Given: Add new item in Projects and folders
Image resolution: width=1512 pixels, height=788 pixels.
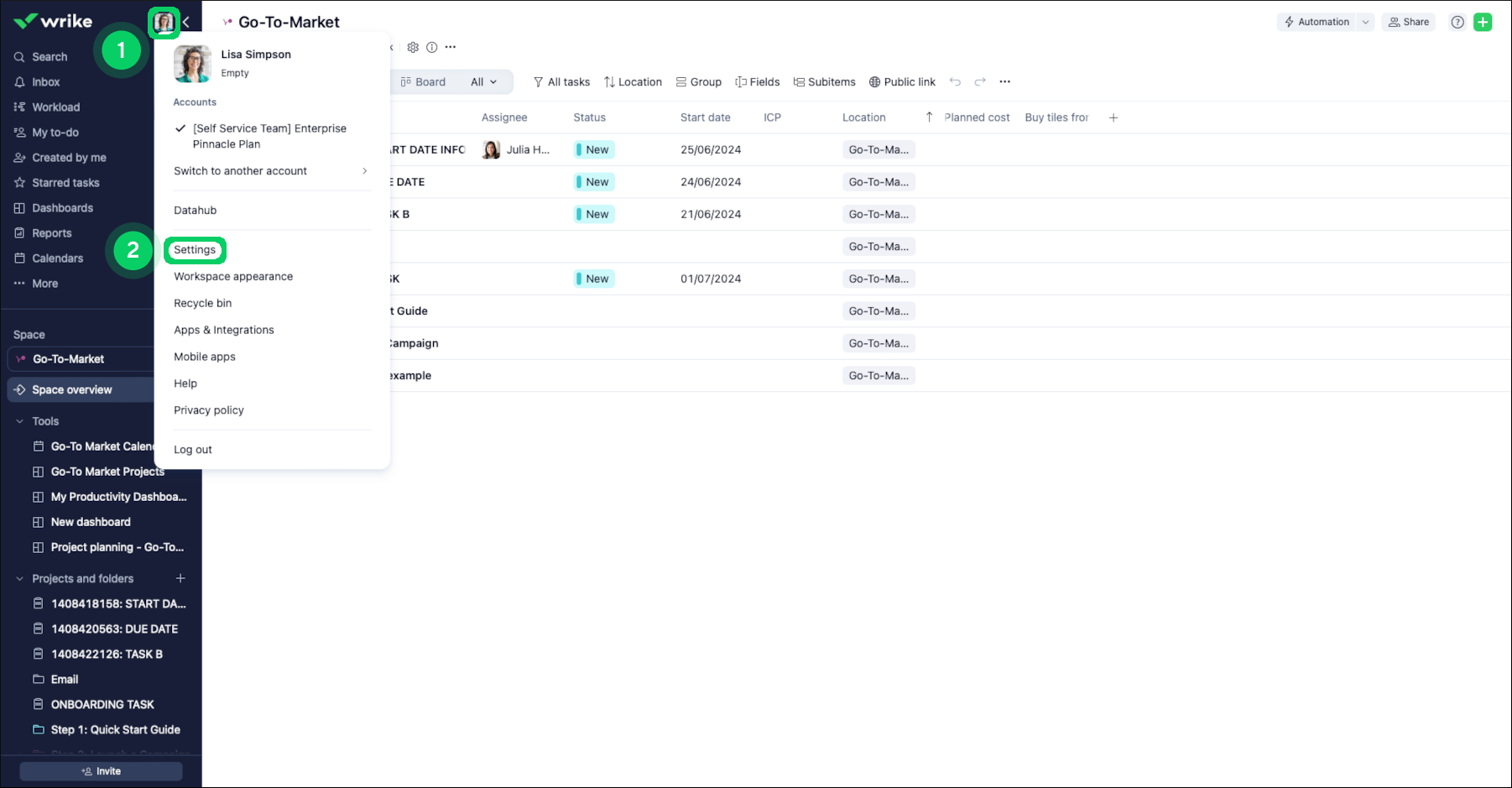Looking at the screenshot, I should coord(180,578).
